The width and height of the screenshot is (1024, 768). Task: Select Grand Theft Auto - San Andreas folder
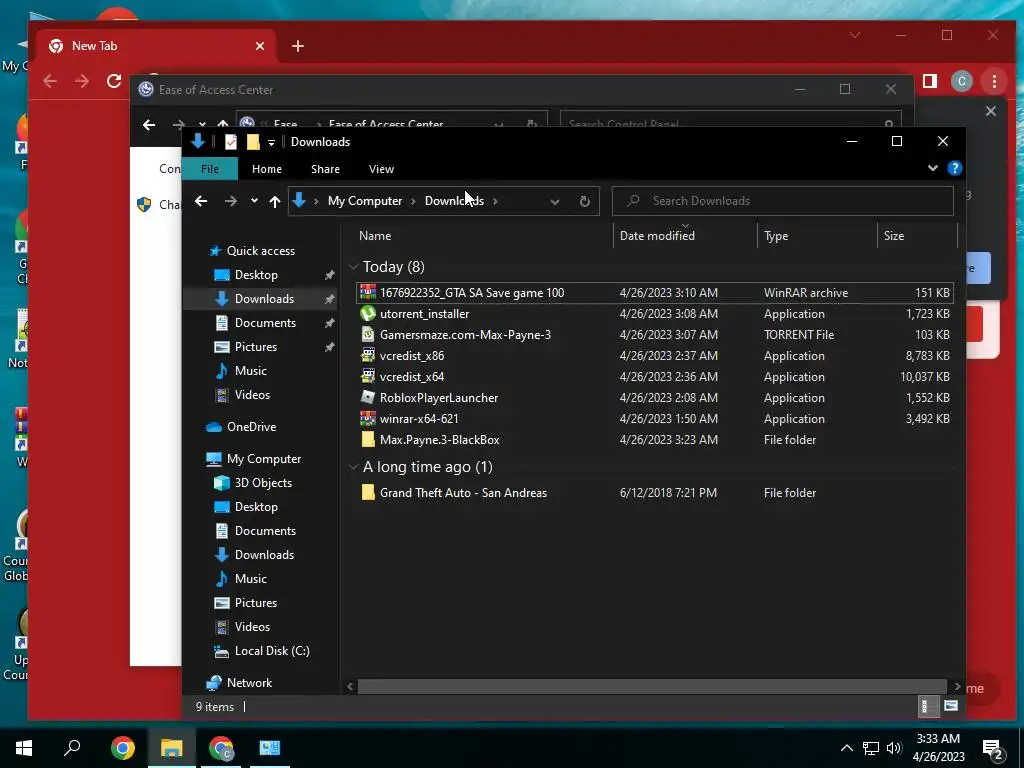(x=463, y=493)
